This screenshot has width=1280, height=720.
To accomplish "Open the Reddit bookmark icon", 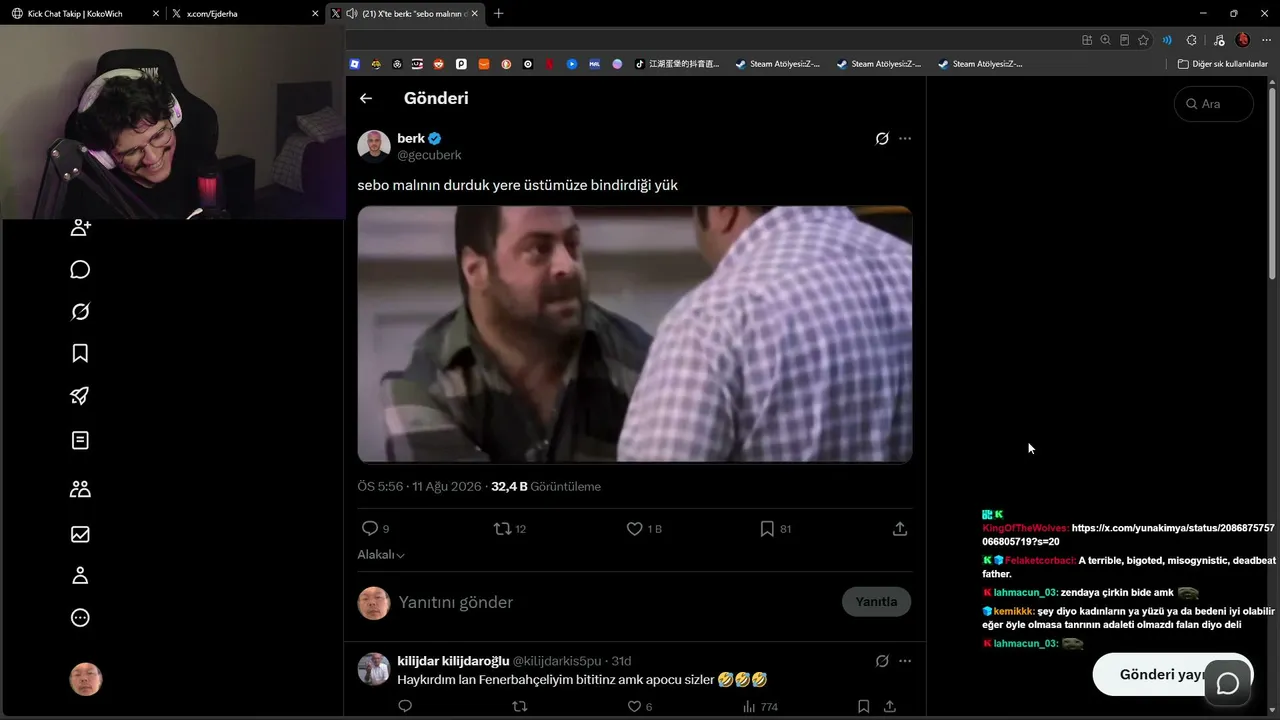I will (x=439, y=64).
